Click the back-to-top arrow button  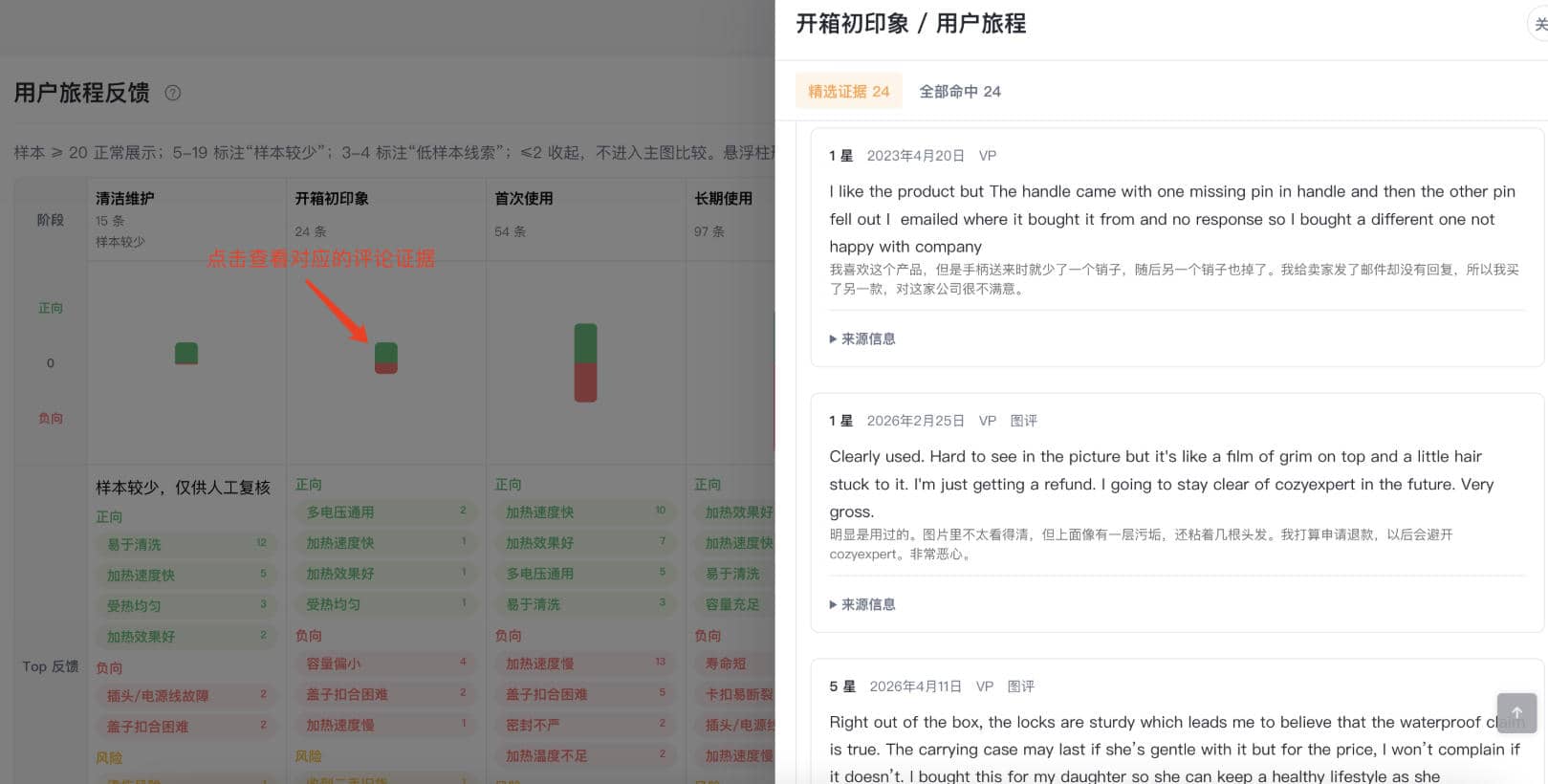coord(1516,713)
